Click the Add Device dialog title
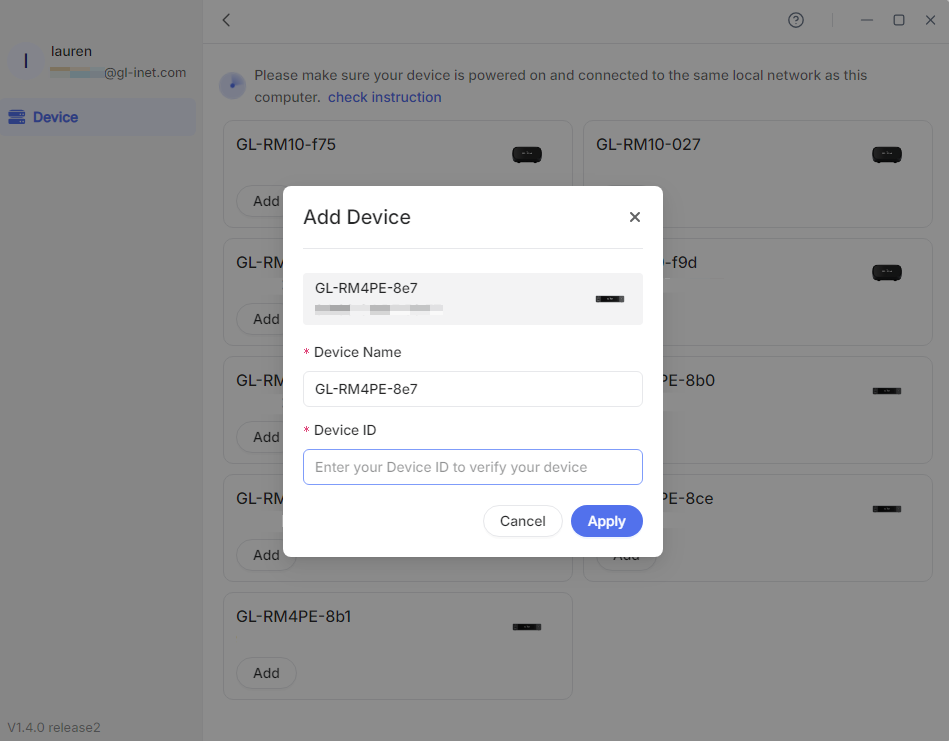Viewport: 949px width, 741px height. pos(356,217)
